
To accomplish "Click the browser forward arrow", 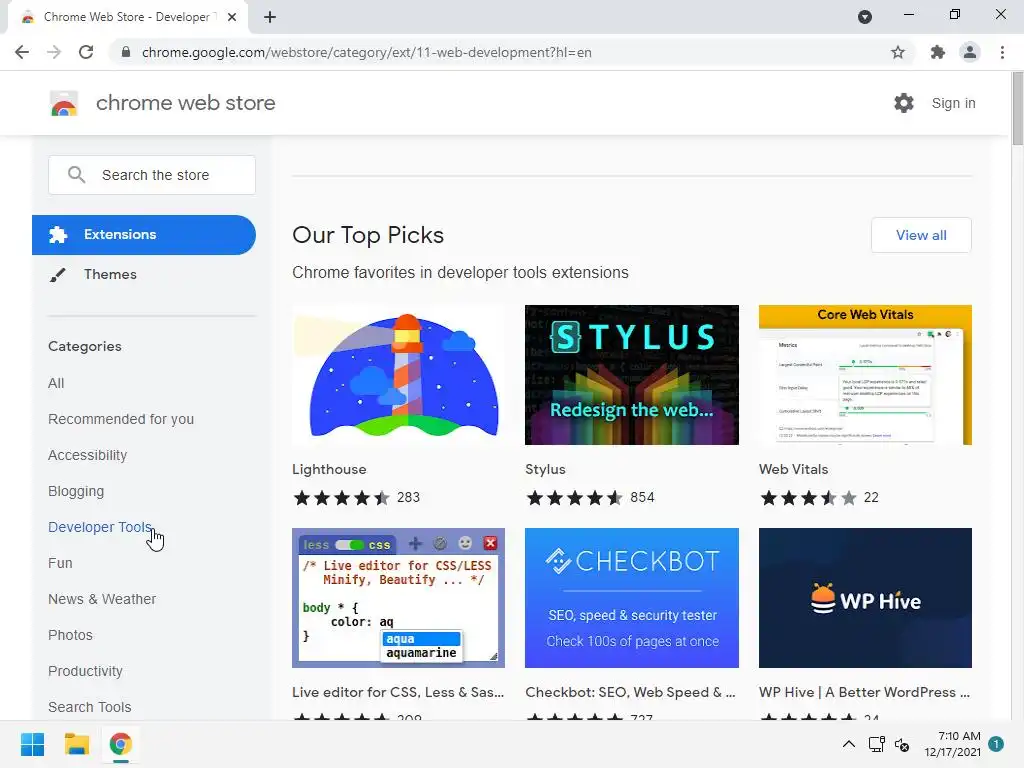I will click(x=54, y=52).
